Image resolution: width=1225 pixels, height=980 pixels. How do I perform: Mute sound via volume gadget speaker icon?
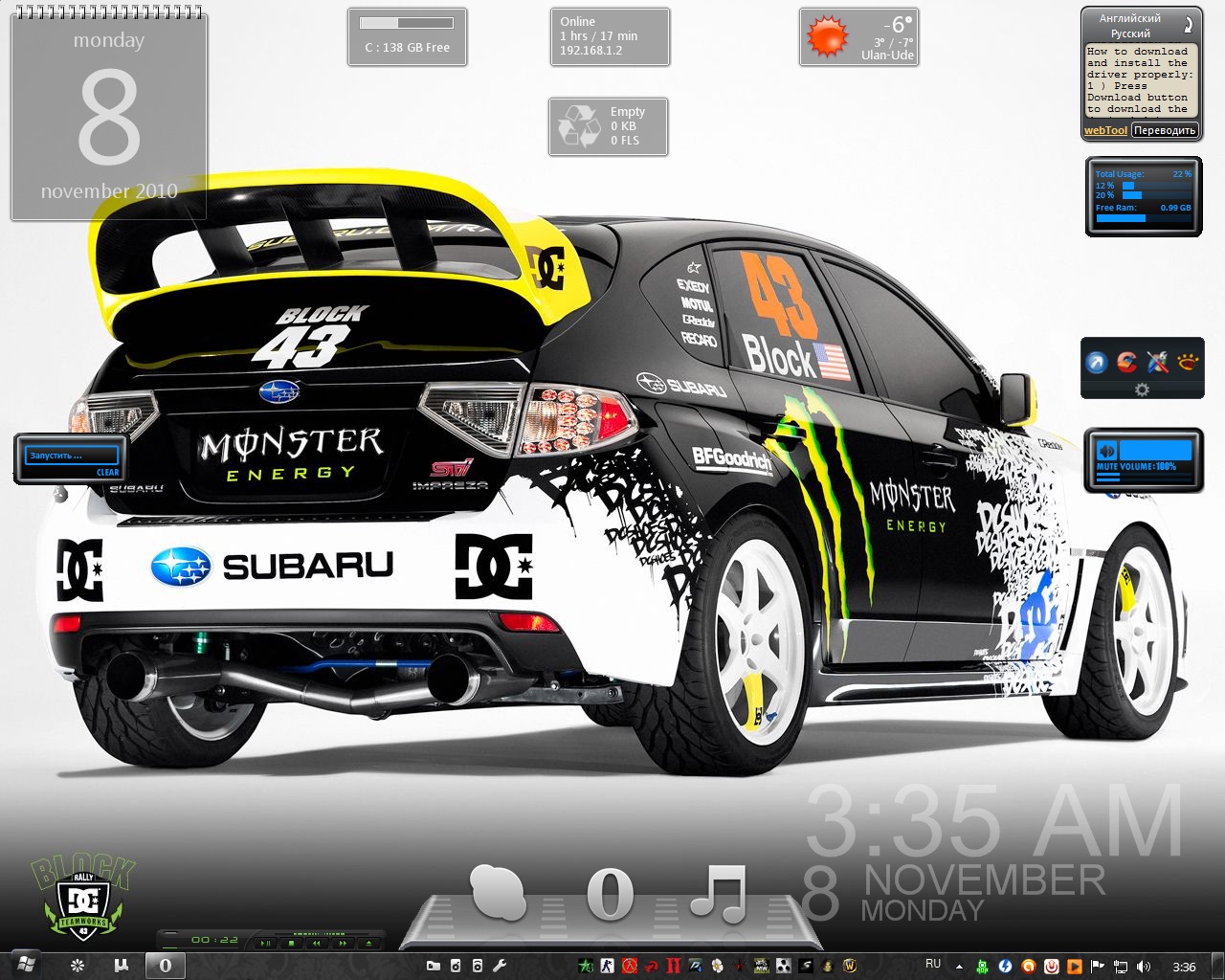[x=1107, y=450]
